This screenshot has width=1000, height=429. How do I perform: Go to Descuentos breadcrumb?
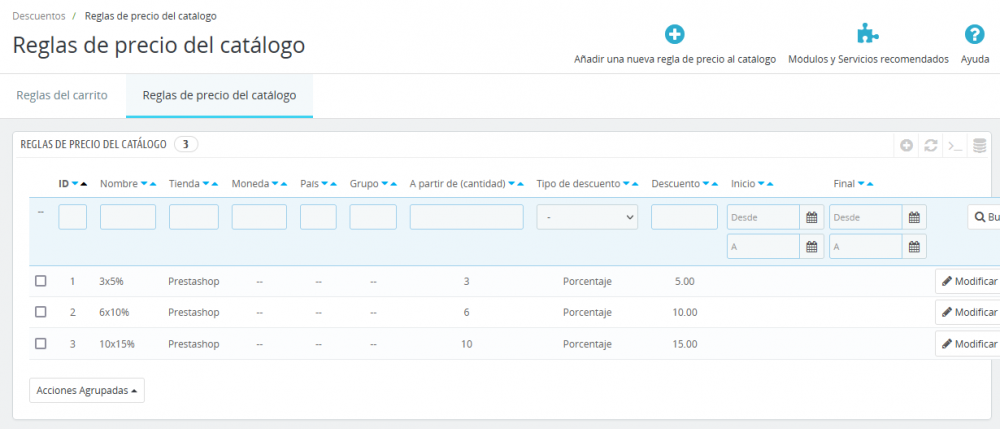click(x=39, y=16)
